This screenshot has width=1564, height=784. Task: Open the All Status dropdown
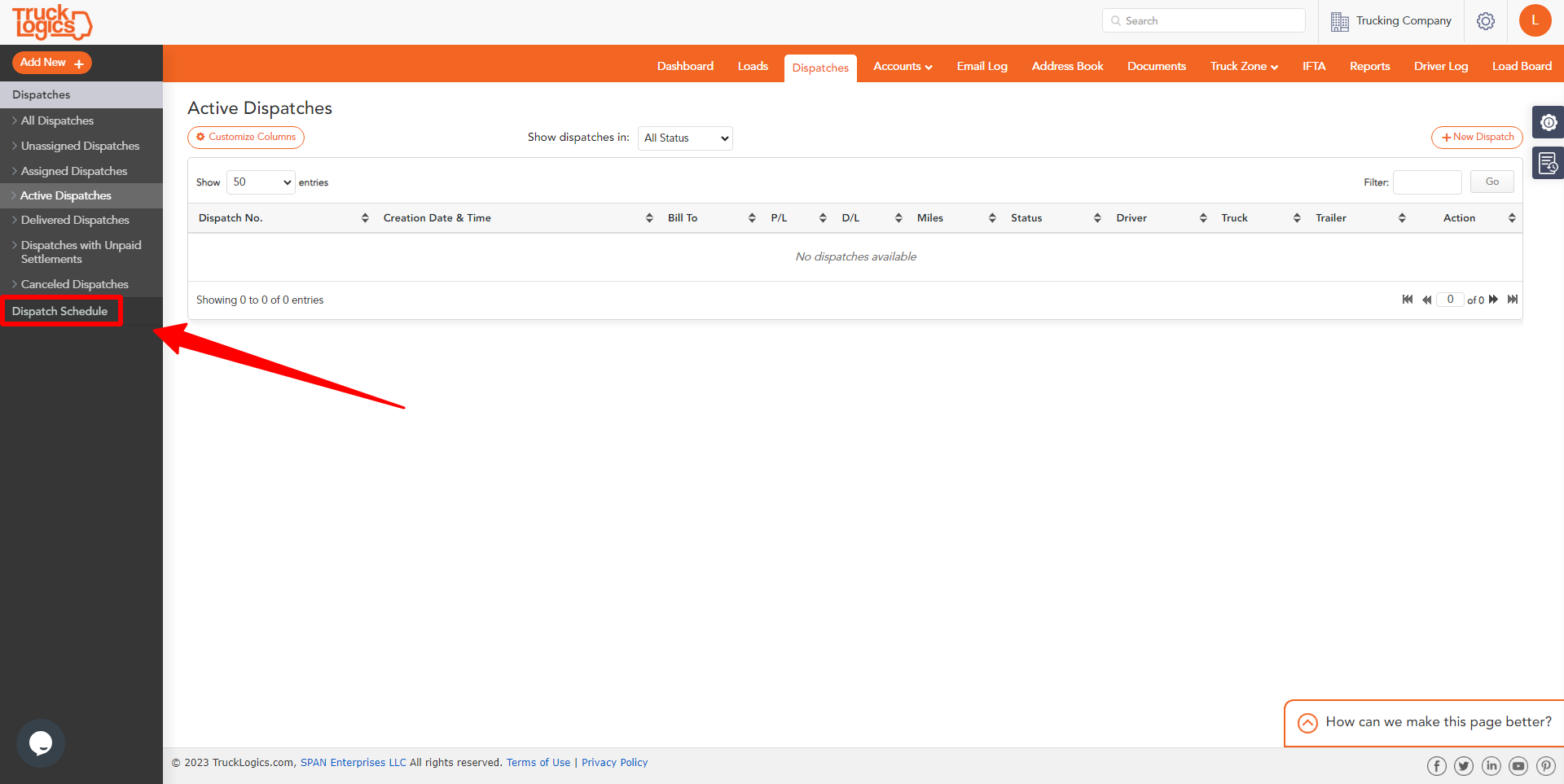685,138
